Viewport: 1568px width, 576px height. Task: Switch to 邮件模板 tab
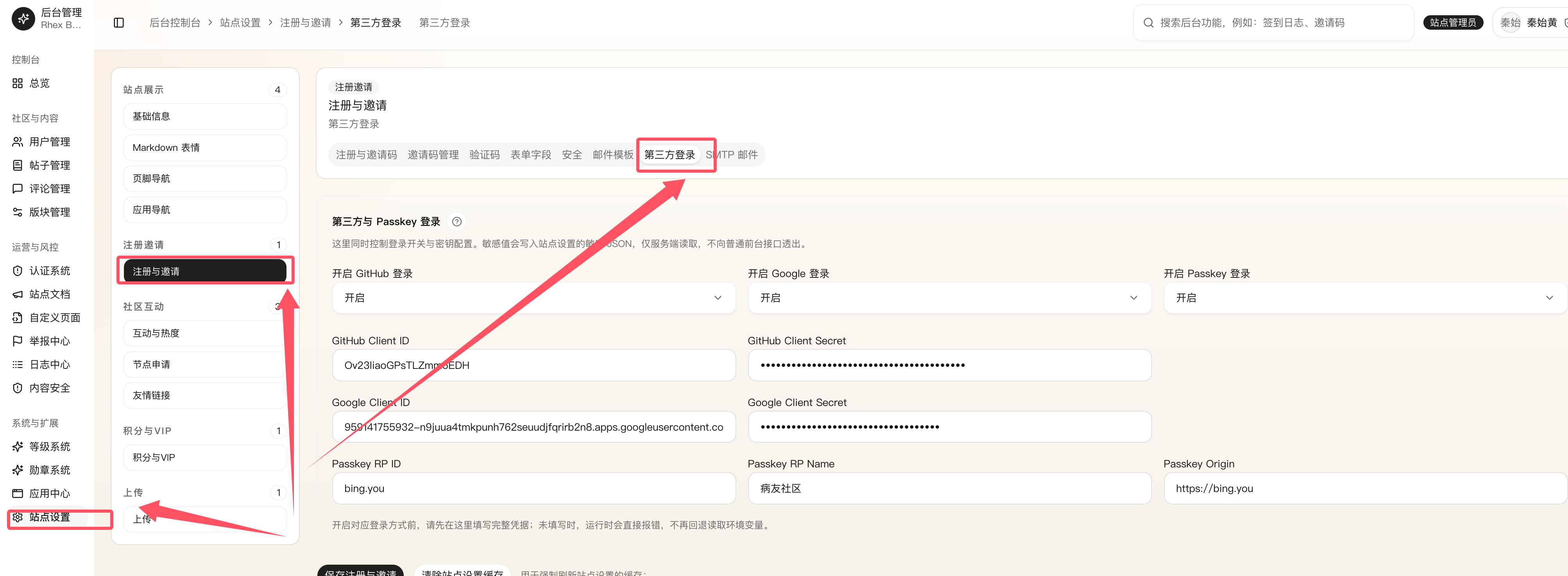coord(613,155)
